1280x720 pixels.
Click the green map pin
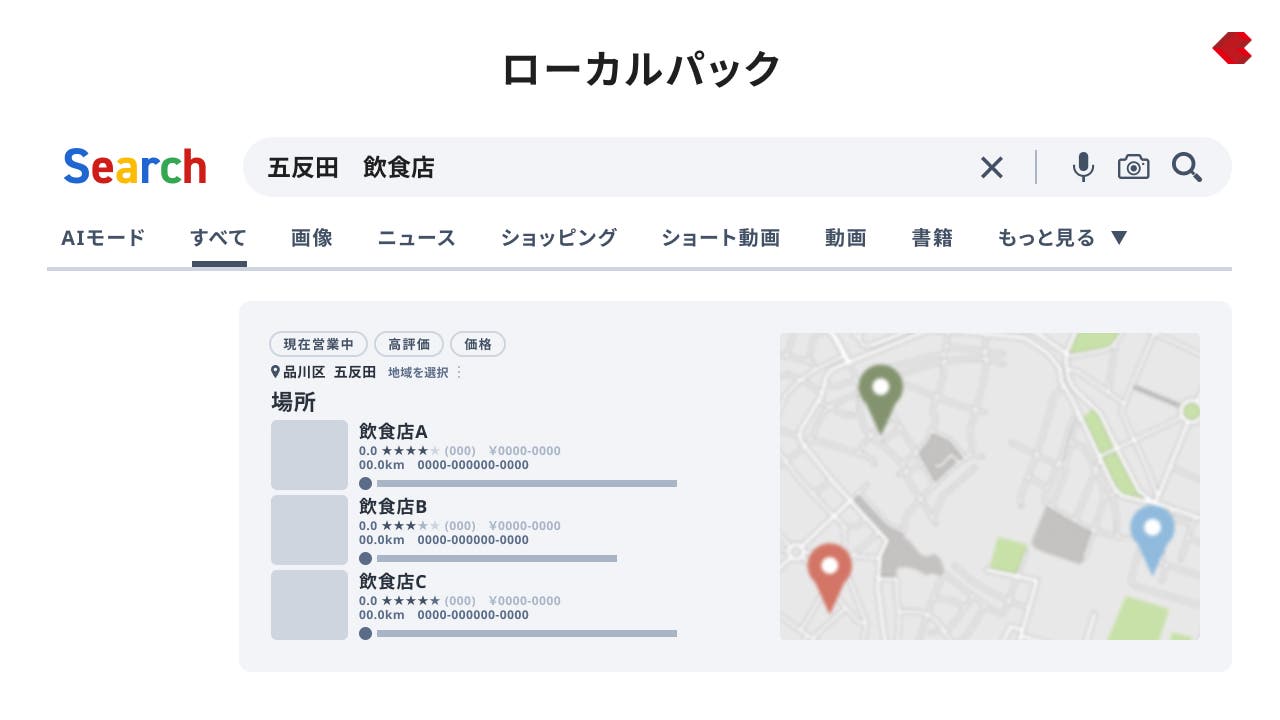pos(880,398)
